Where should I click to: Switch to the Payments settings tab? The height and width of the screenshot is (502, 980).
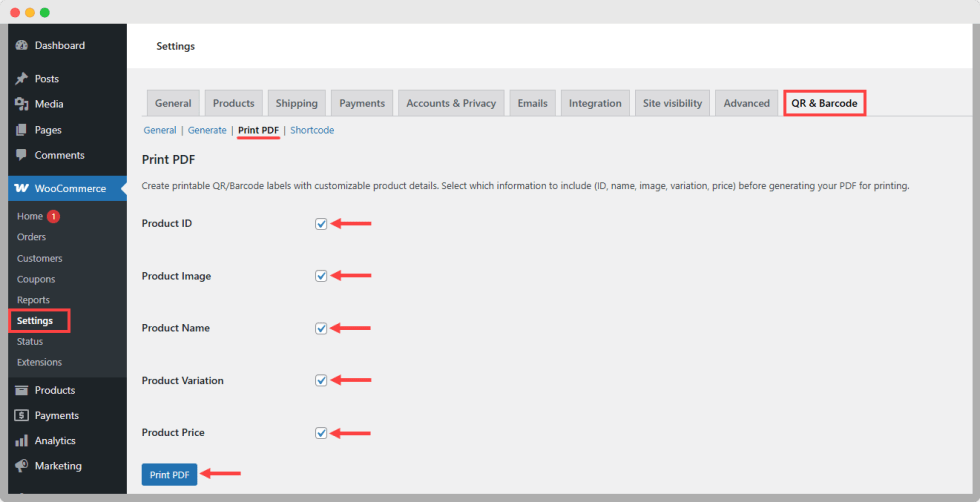pos(362,103)
